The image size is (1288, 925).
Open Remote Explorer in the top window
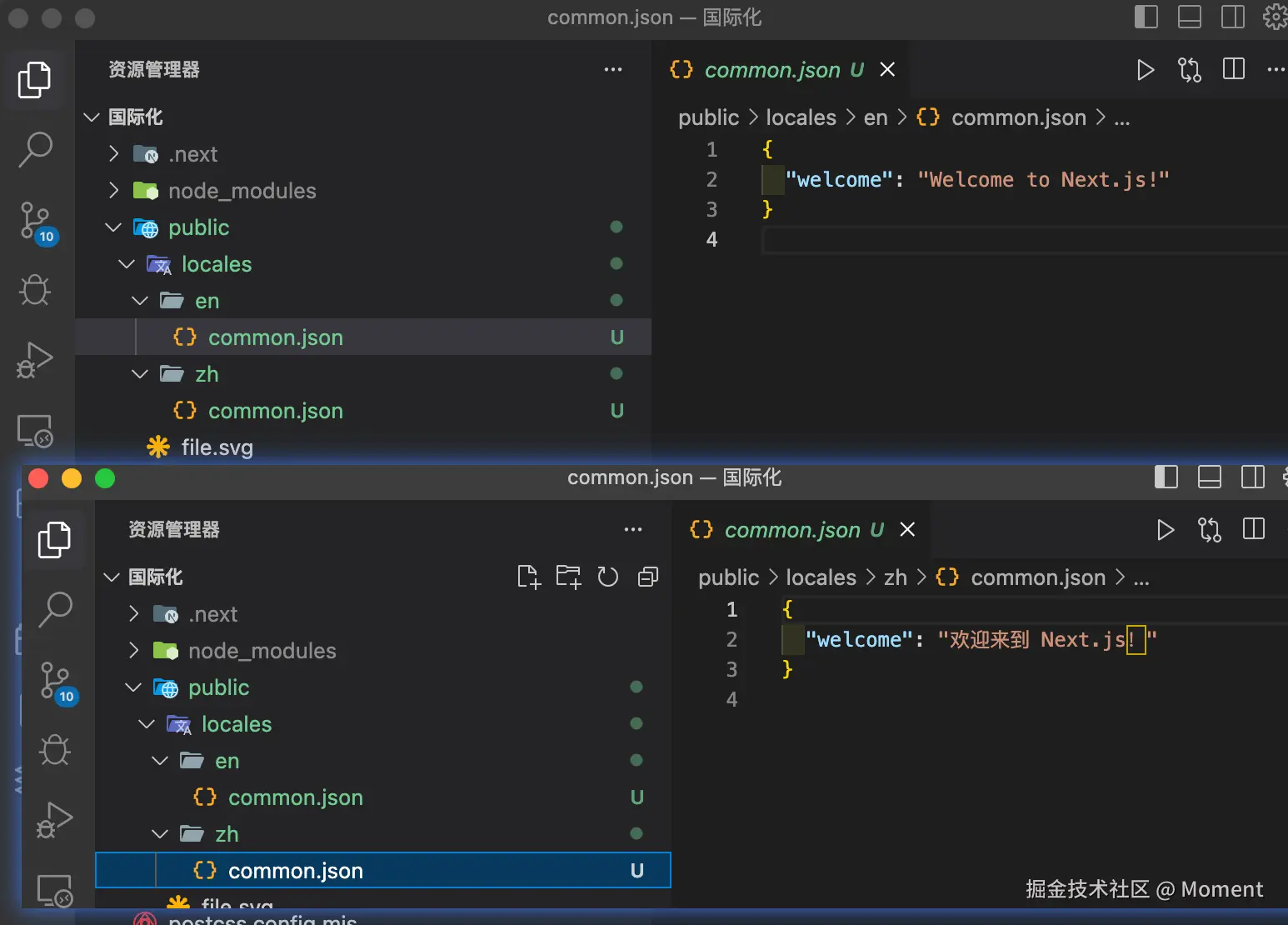click(x=35, y=431)
